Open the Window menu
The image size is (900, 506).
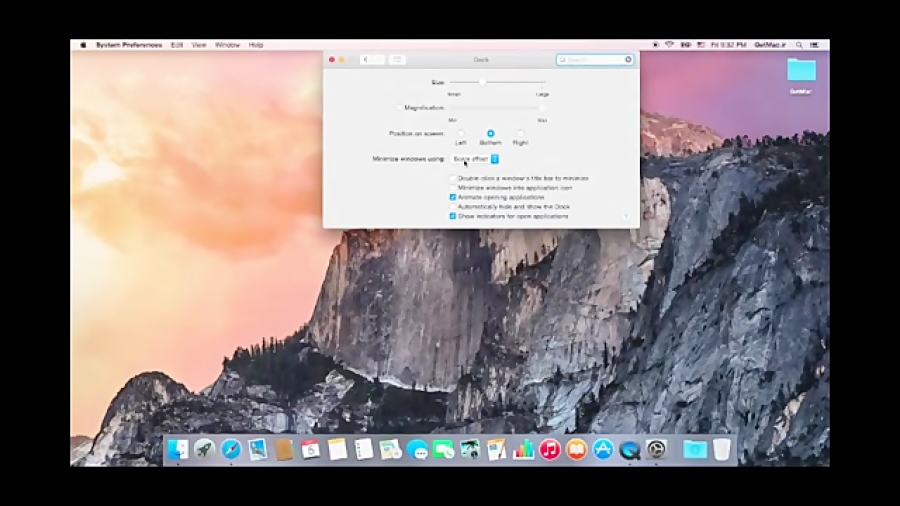point(227,45)
